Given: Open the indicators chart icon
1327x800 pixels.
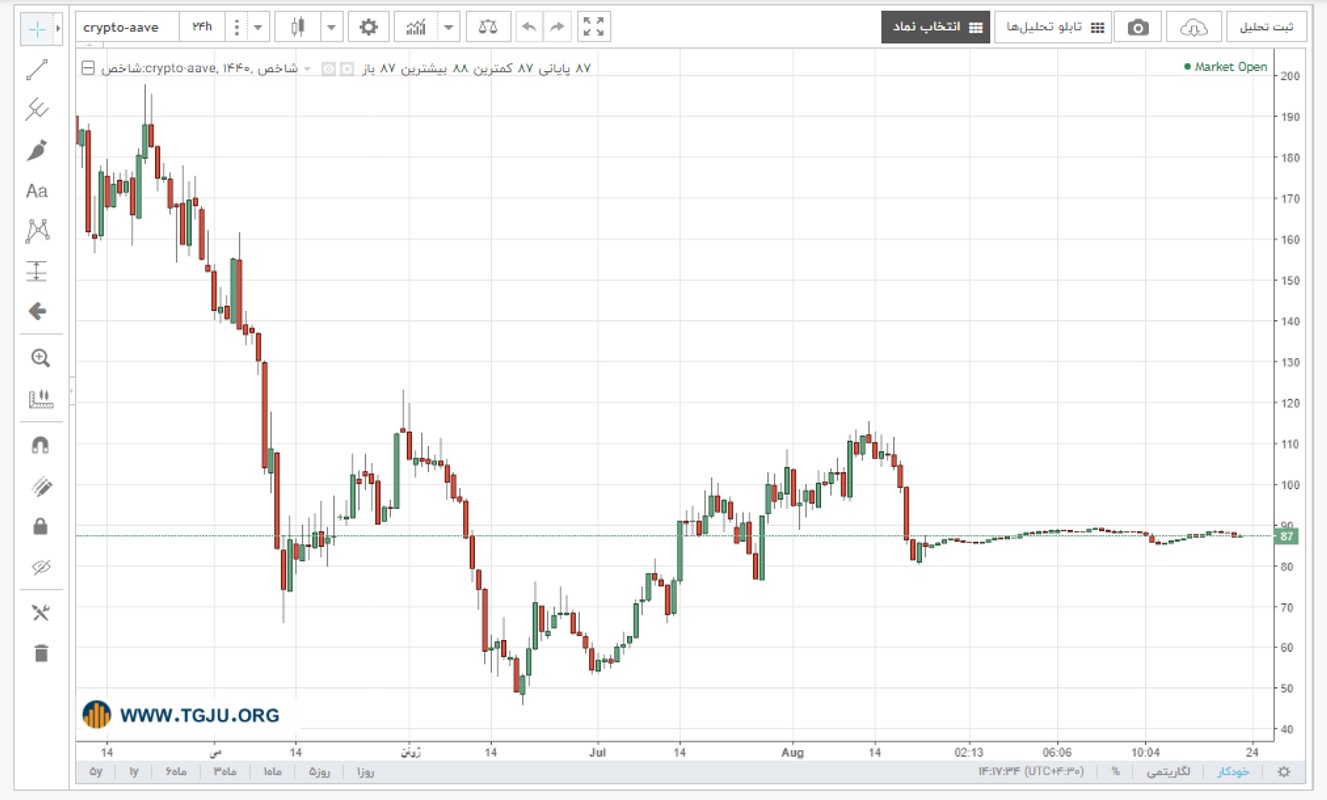Looking at the screenshot, I should (416, 27).
